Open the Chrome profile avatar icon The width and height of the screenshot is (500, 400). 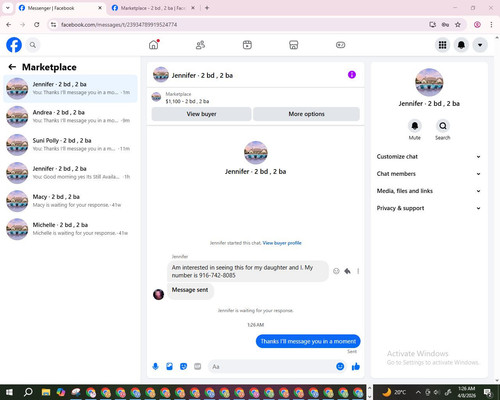coord(477,24)
